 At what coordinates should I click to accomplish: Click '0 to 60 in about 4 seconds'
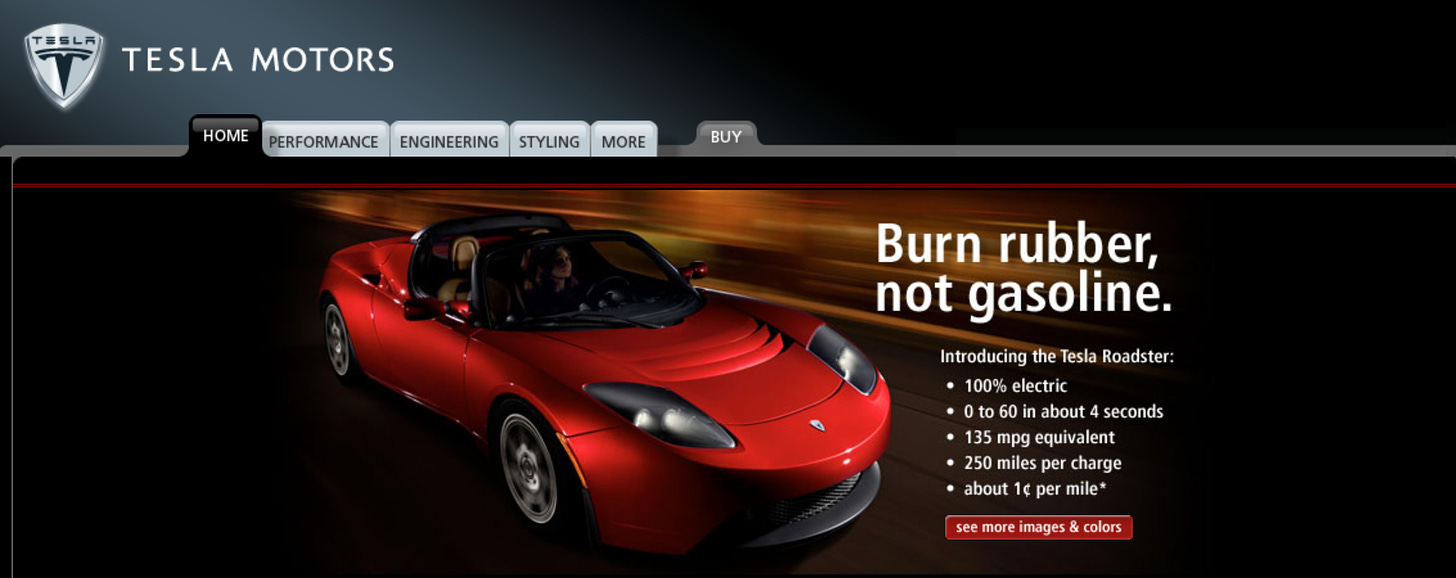(1063, 412)
